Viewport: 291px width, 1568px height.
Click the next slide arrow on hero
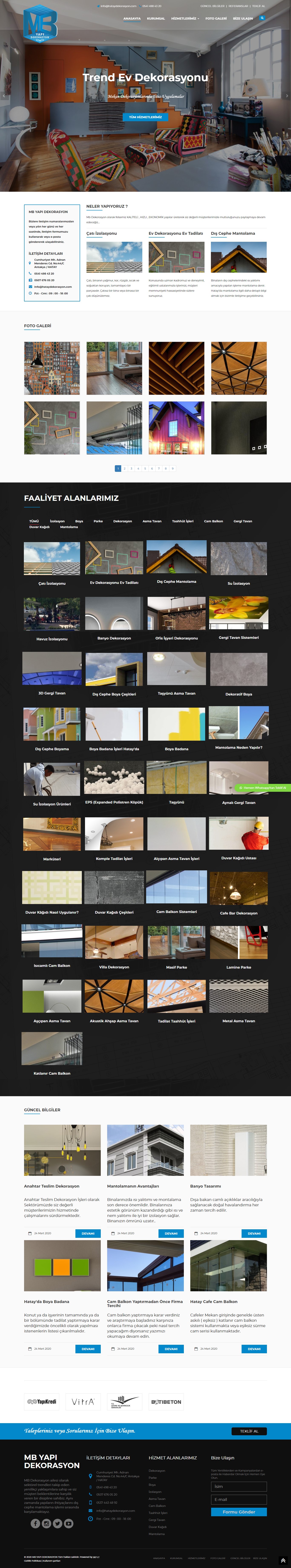[x=287, y=96]
